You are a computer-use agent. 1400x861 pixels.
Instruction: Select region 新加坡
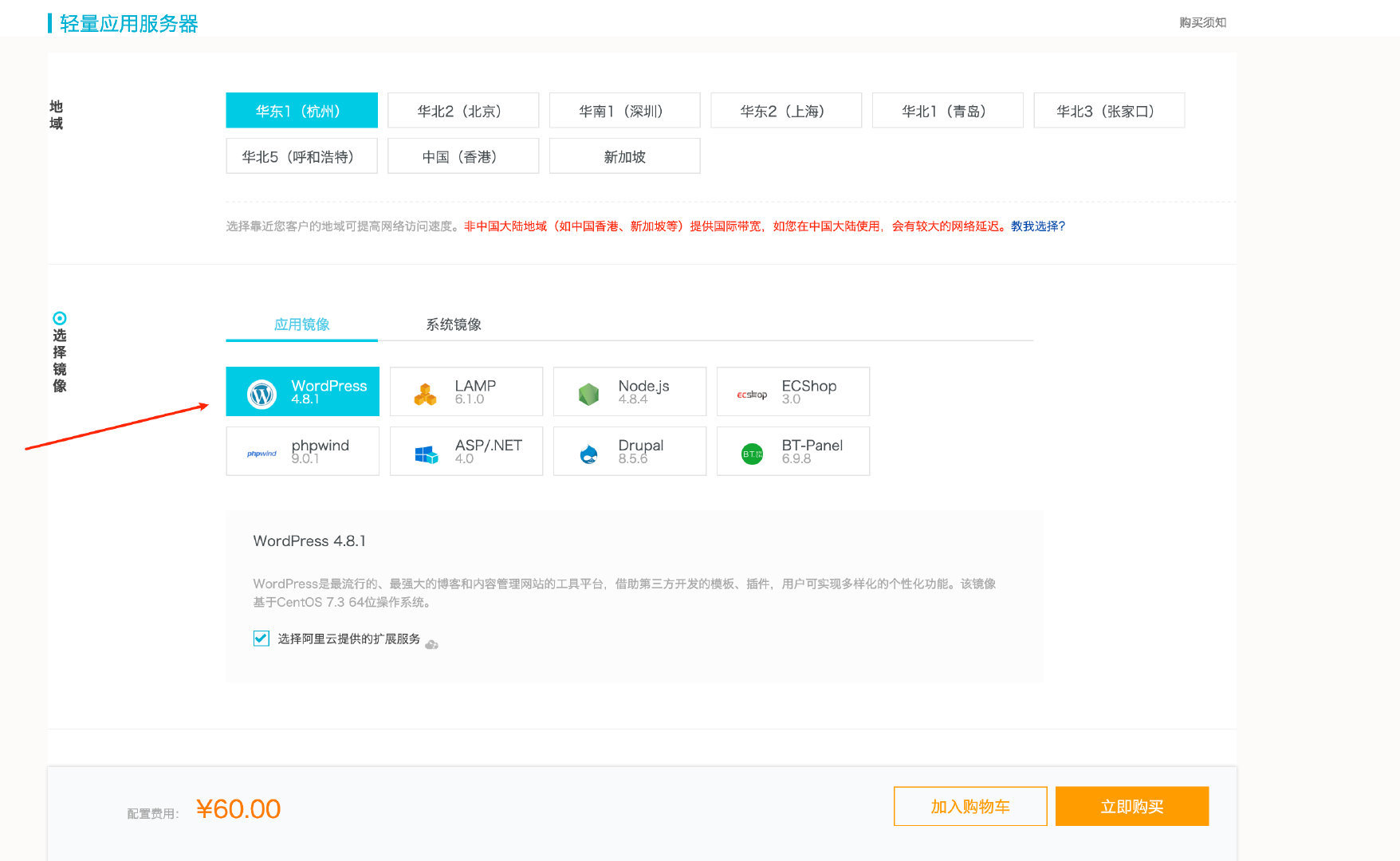[624, 155]
